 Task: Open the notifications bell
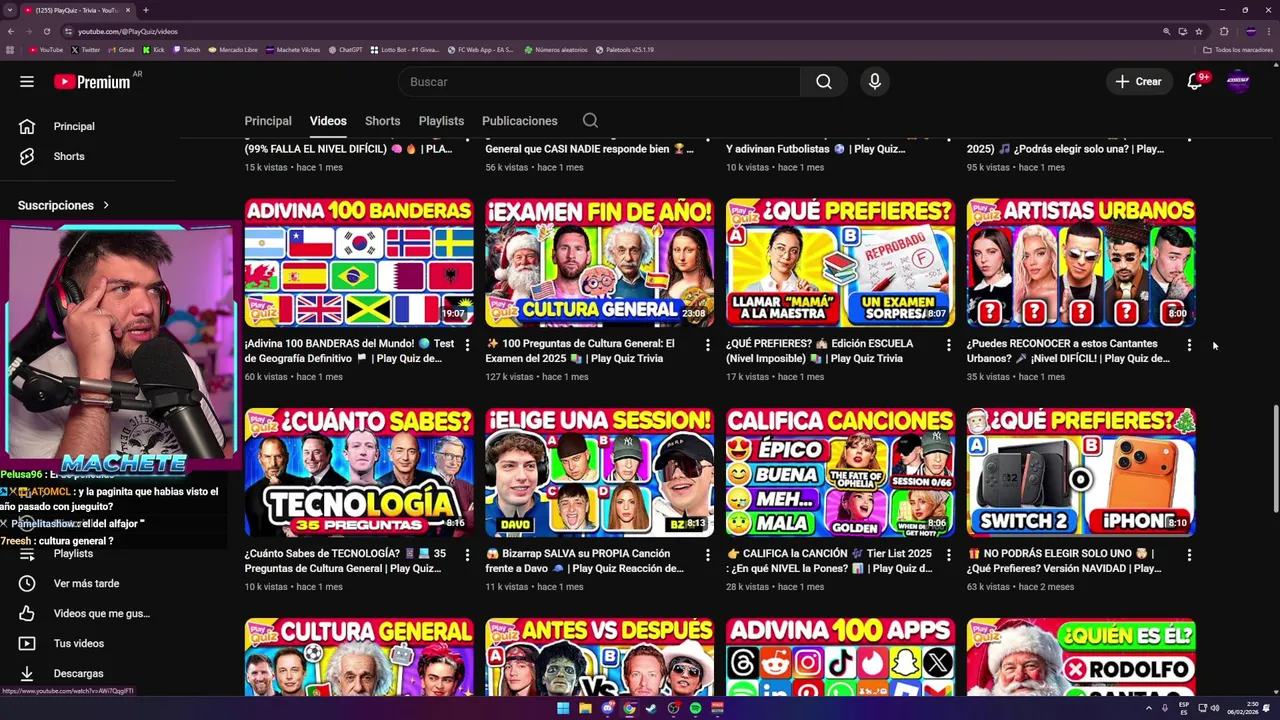1195,82
